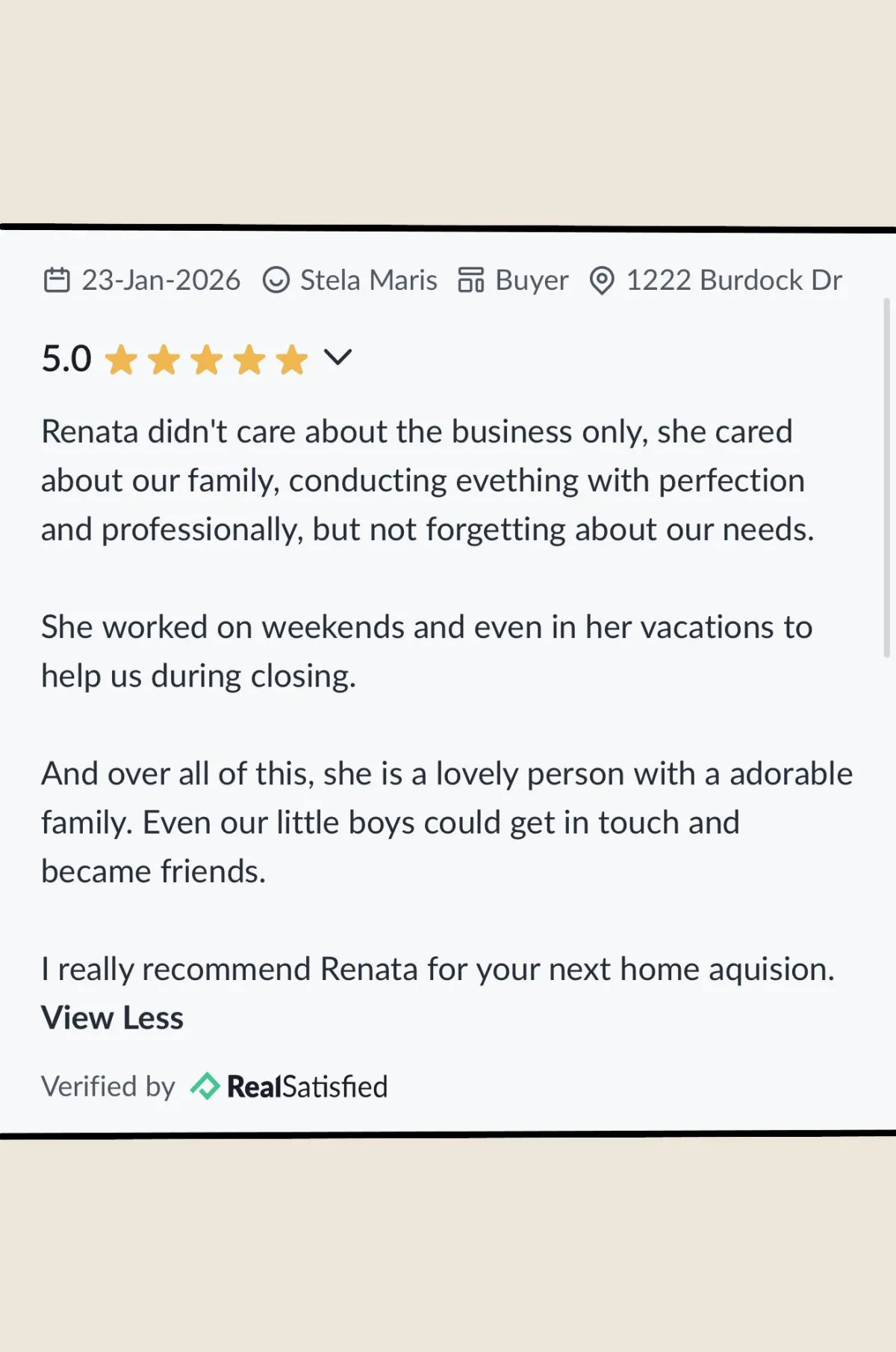The image size is (896, 1352).
Task: Click the Buyer type icon
Action: pyautogui.click(x=471, y=280)
